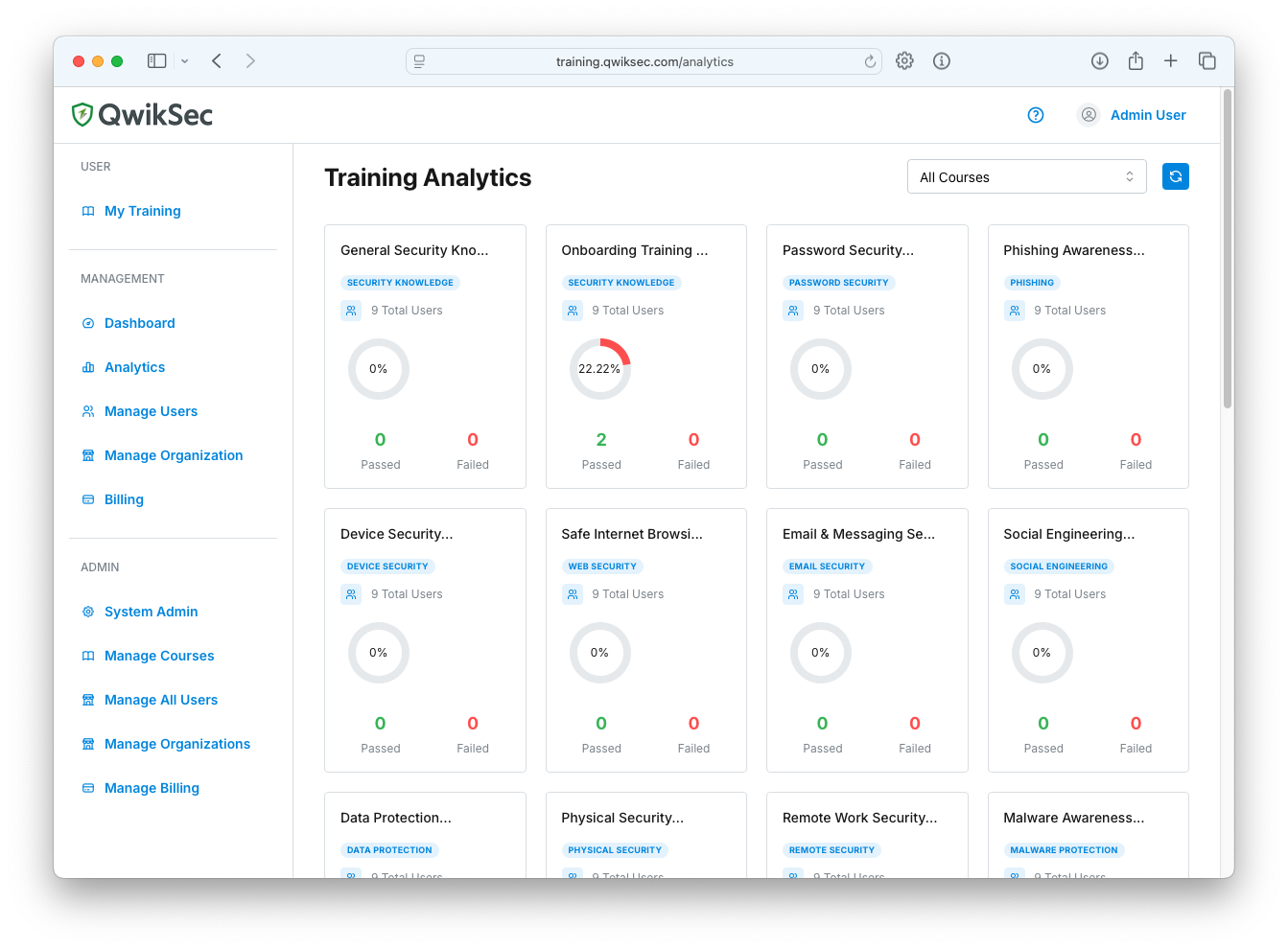This screenshot has height=949, width=1288.
Task: Click the Analytics bar chart icon
Action: (88, 367)
